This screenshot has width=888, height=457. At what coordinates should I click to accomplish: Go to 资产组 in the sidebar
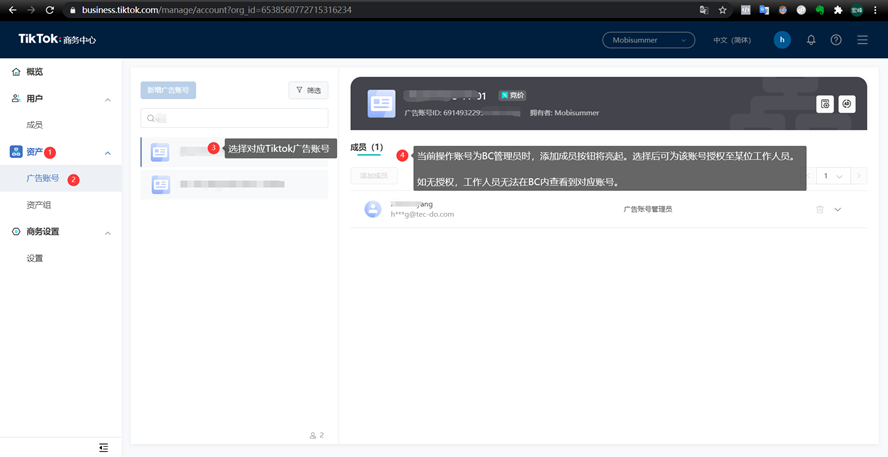[38, 205]
